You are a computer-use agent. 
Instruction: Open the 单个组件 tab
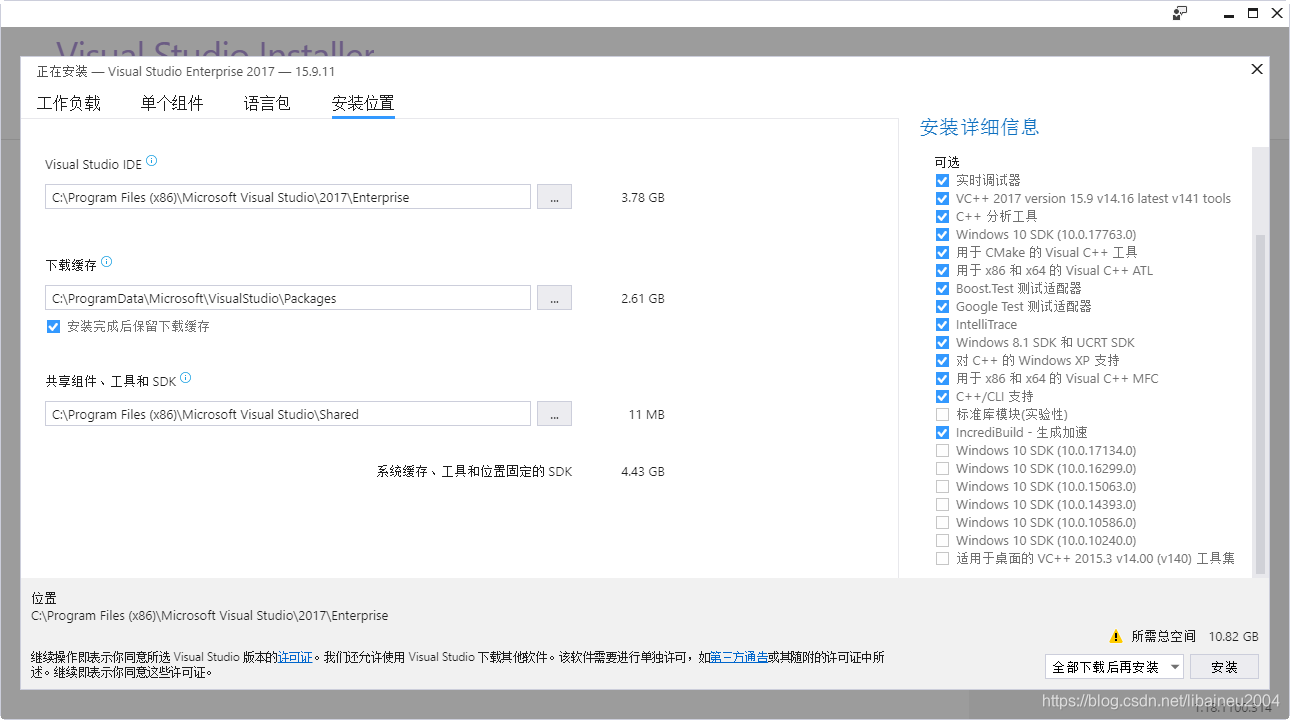[x=172, y=103]
